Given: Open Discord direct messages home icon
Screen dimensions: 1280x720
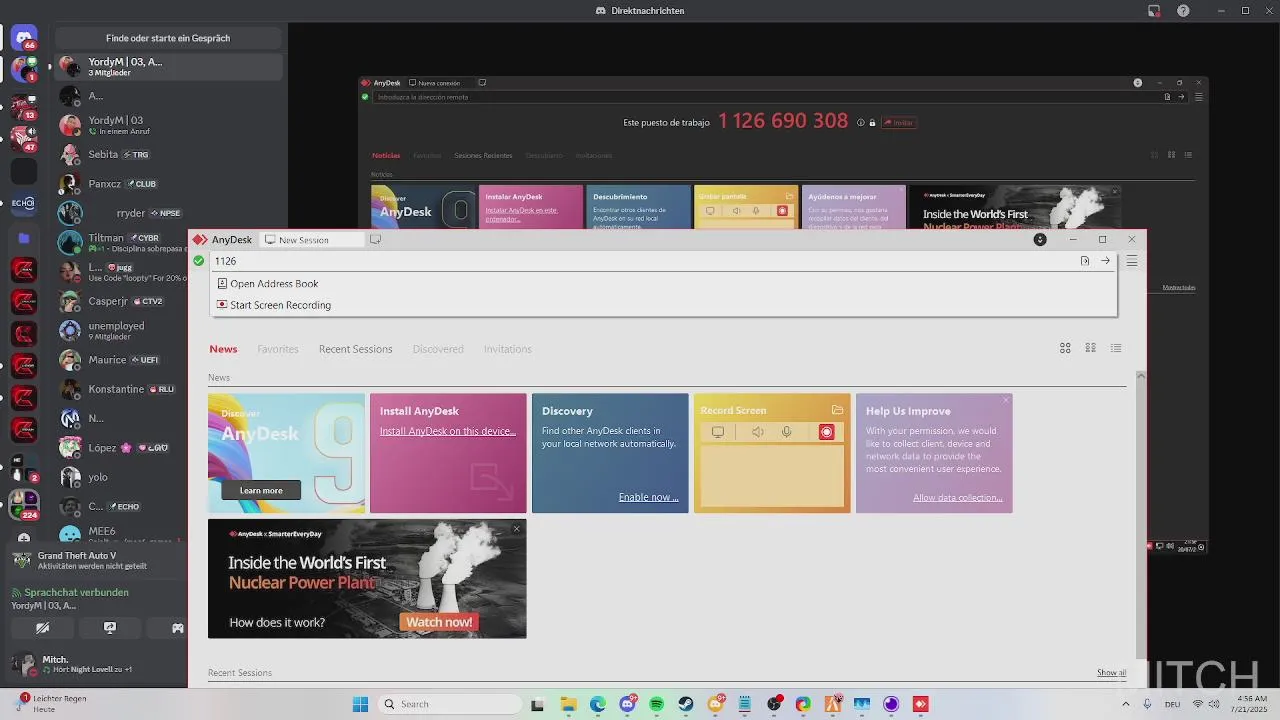Looking at the screenshot, I should (24, 38).
